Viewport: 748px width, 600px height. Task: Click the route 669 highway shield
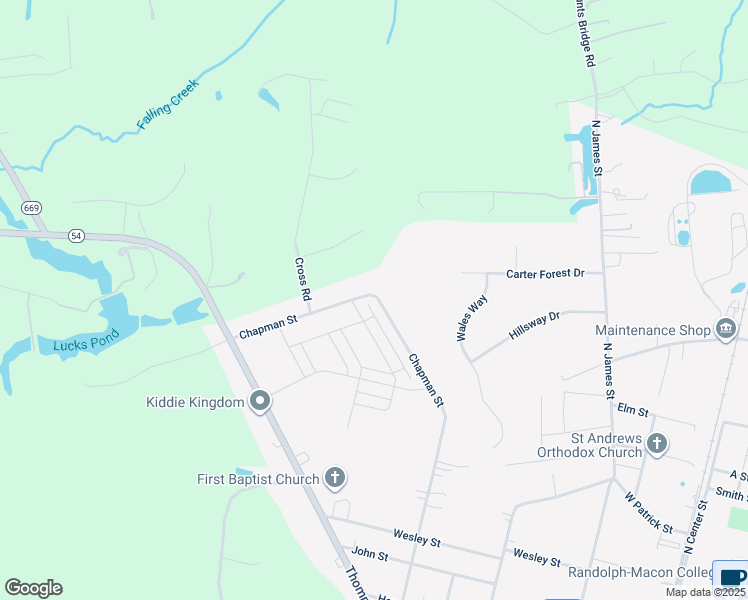point(31,208)
